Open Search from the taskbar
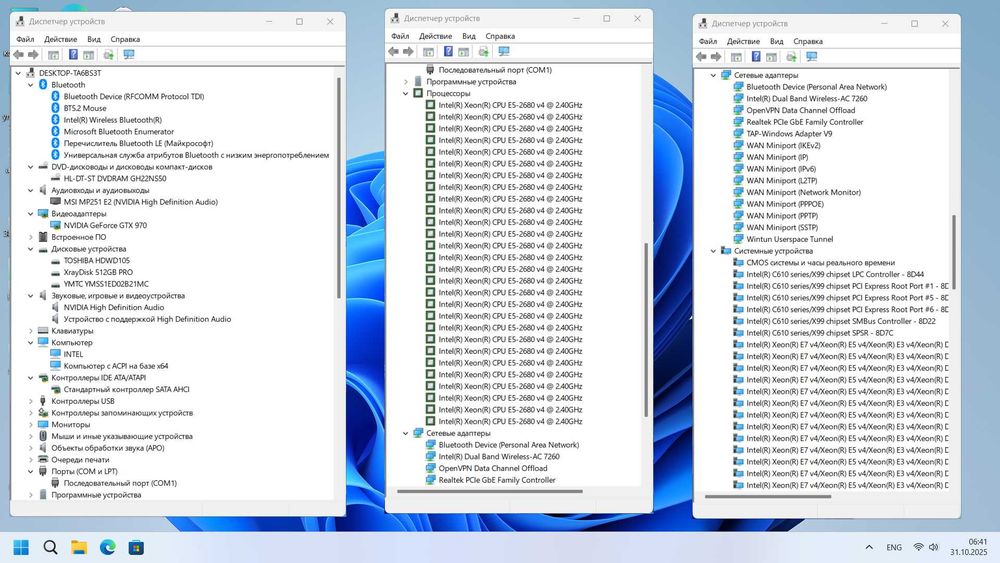Viewport: 1000px width, 563px height. pos(50,547)
